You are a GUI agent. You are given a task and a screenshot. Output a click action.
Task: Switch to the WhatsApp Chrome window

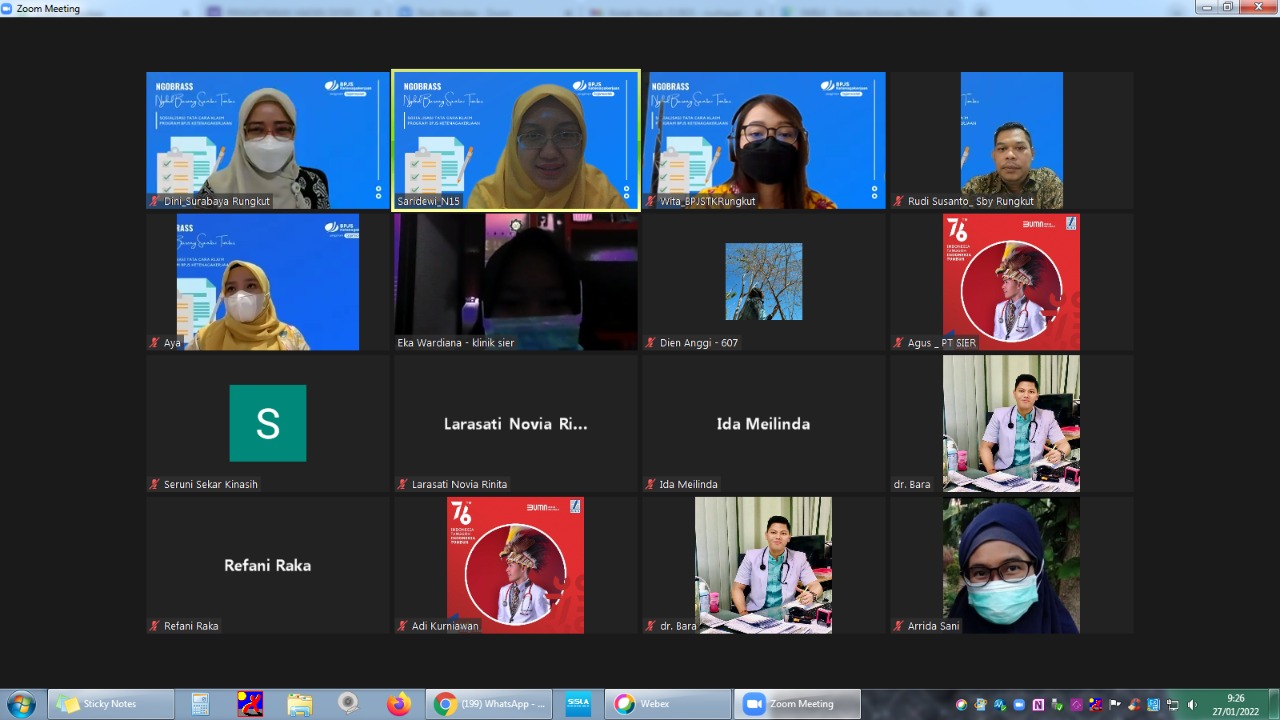pyautogui.click(x=490, y=704)
